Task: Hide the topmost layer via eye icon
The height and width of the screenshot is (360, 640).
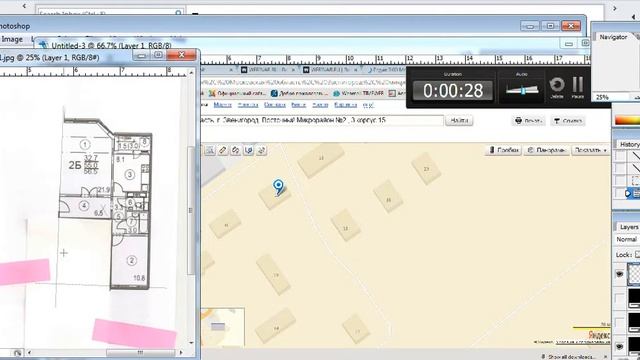Action: point(620,273)
